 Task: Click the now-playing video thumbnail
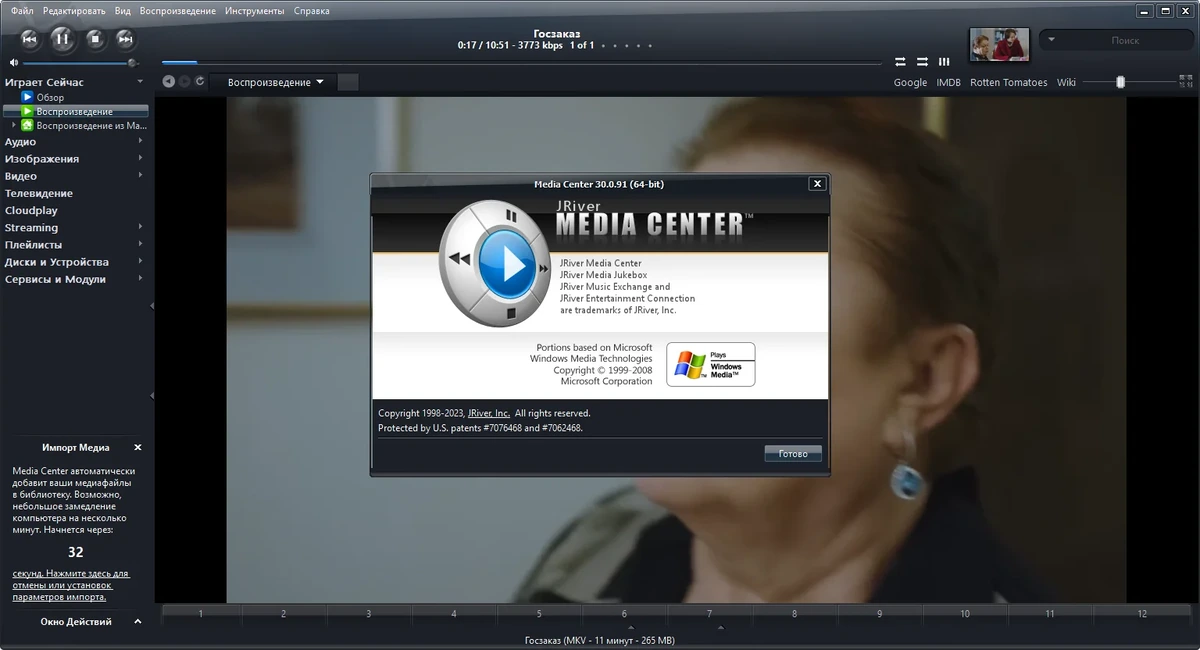1000,44
